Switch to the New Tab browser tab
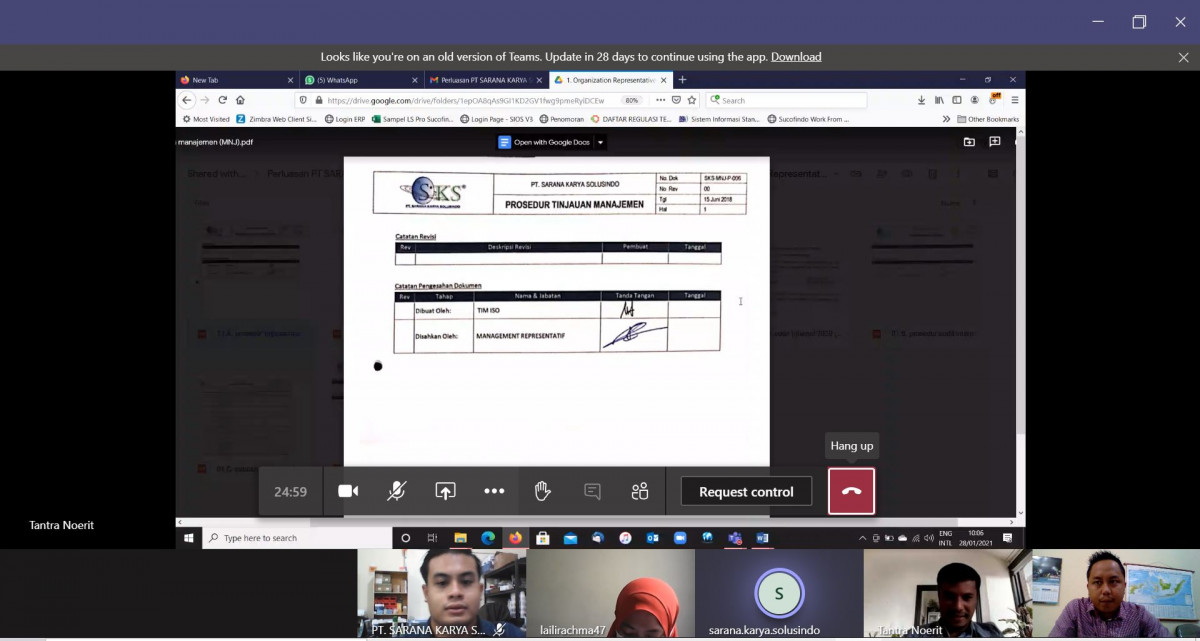This screenshot has width=1200, height=641. 237,80
